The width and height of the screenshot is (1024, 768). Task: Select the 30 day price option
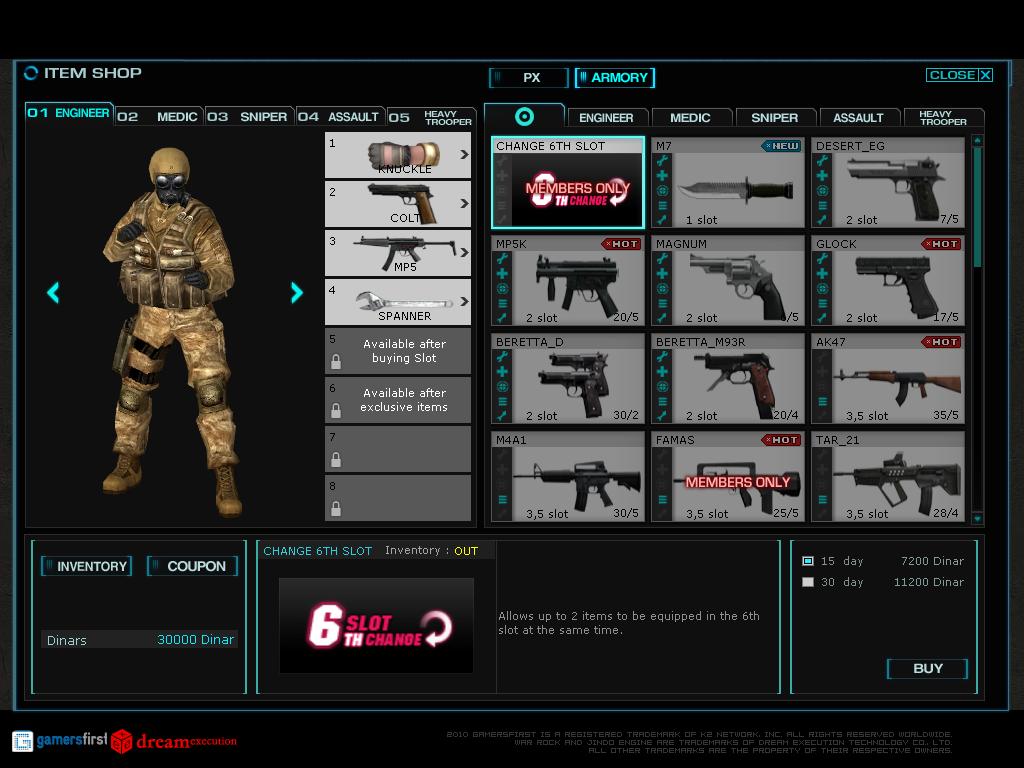coord(808,582)
